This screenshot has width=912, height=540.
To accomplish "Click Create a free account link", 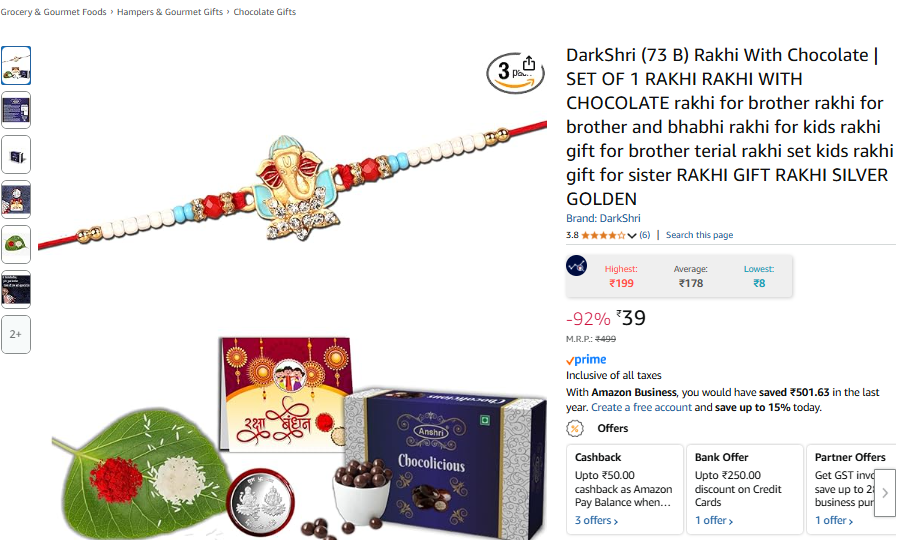I will click(642, 407).
